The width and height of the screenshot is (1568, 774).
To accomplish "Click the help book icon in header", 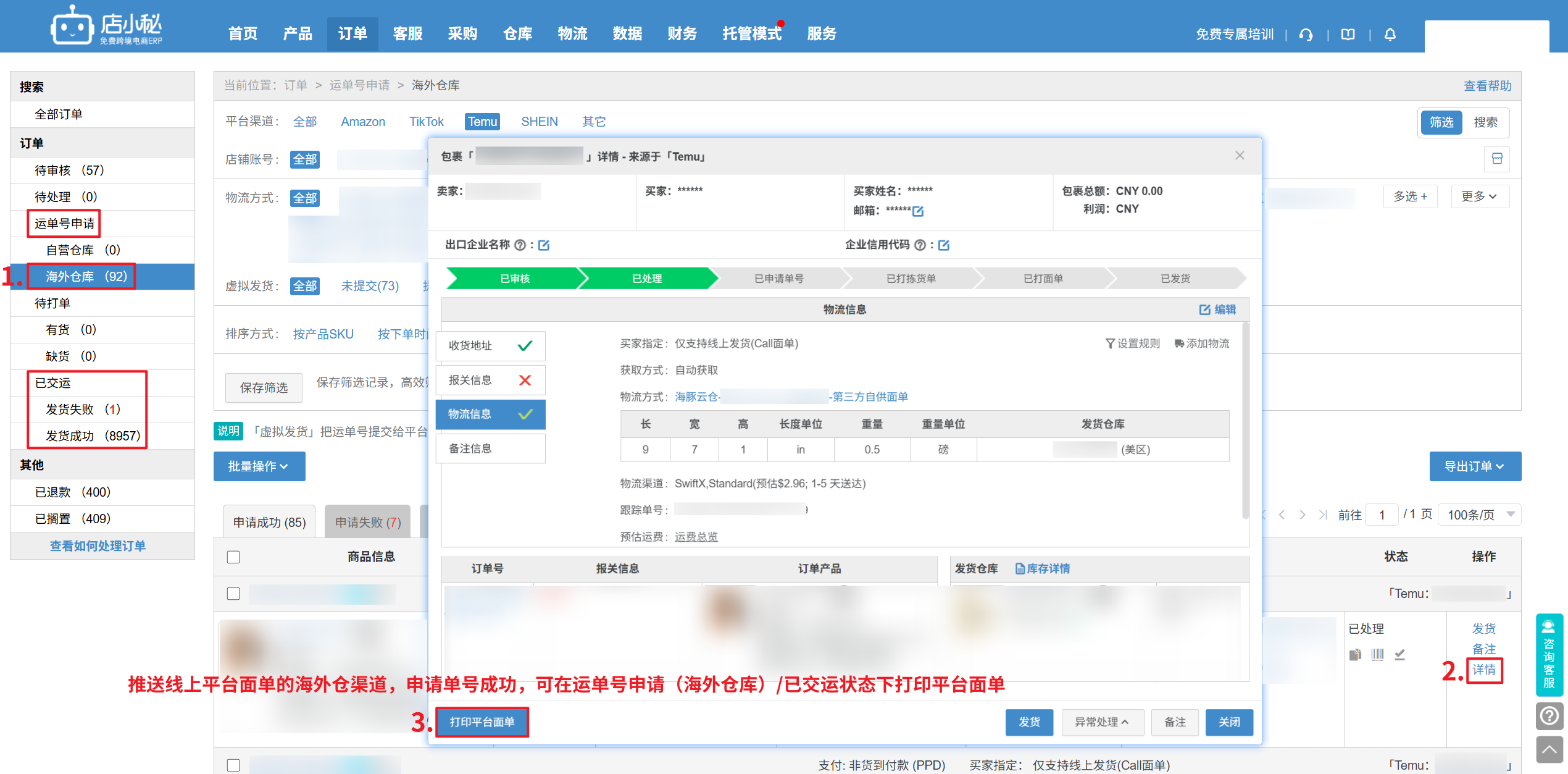I will tap(1348, 35).
